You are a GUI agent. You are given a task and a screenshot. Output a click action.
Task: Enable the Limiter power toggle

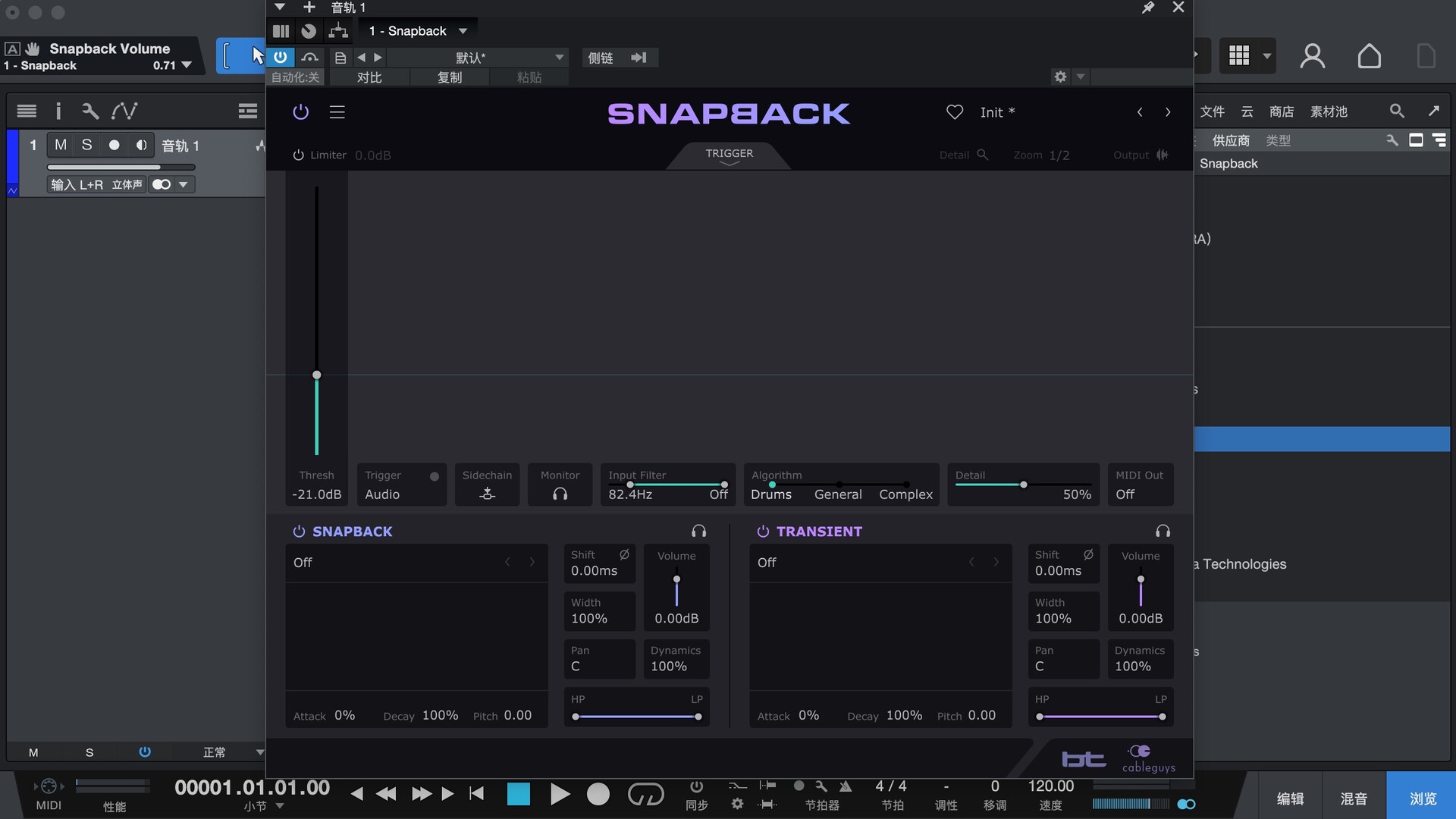tap(298, 155)
